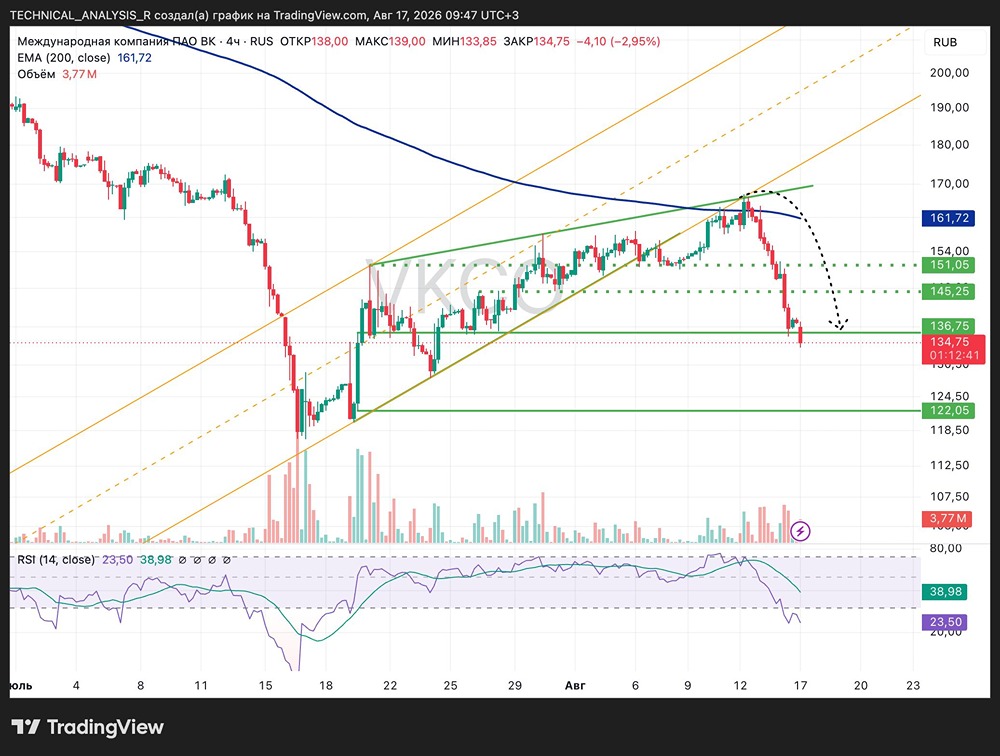1000x756 pixels.
Task: Click the 112,50 price axis label
Action: (x=949, y=465)
